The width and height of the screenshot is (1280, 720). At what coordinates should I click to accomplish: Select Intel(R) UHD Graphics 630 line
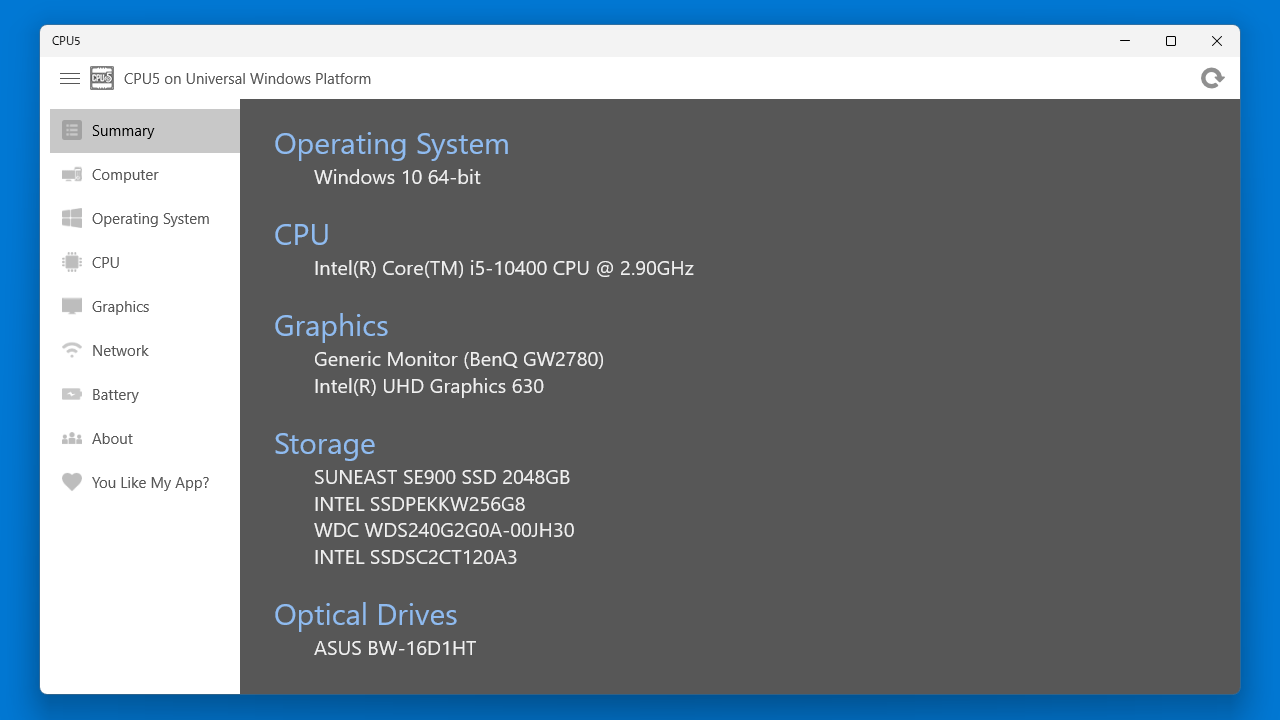pos(429,386)
